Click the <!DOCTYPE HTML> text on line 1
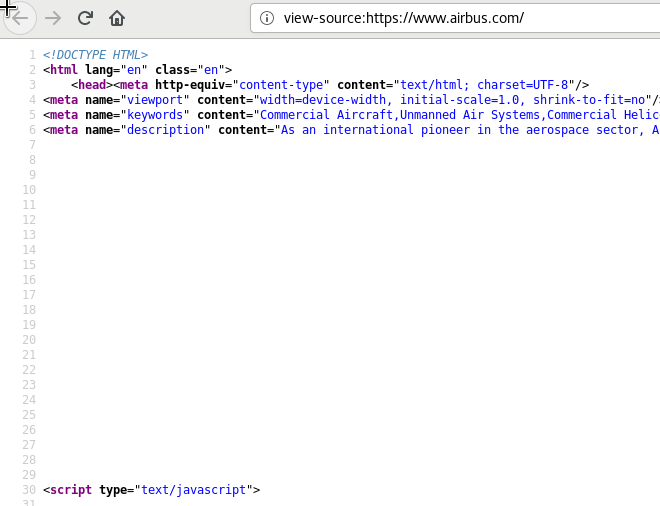The width and height of the screenshot is (660, 506). pyautogui.click(x=96, y=55)
